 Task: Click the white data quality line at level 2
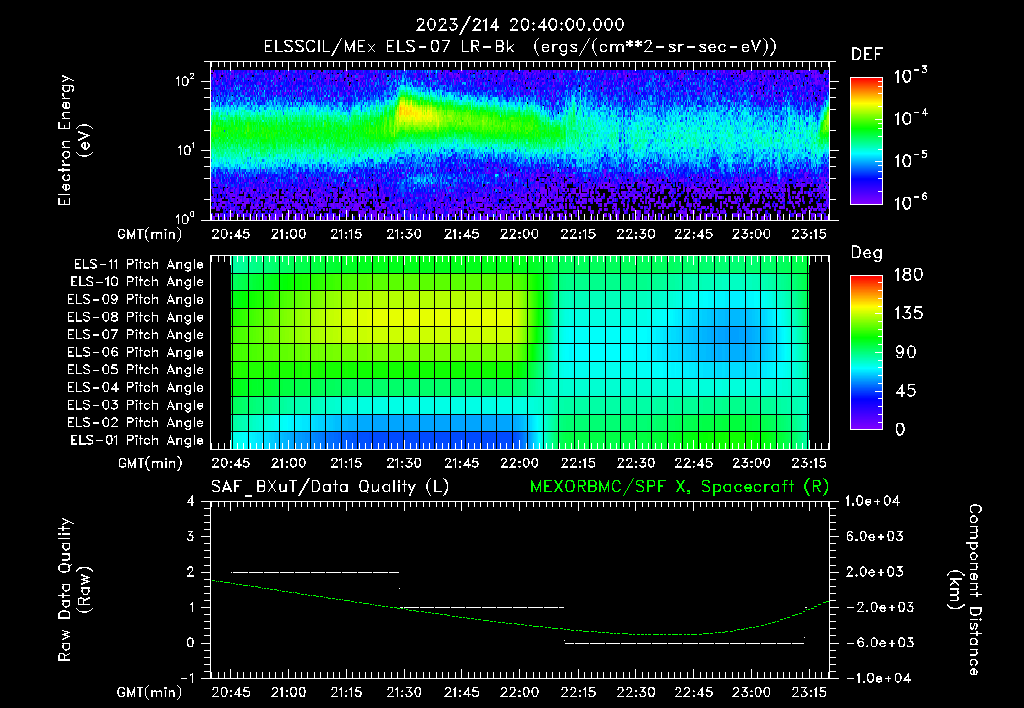point(315,572)
